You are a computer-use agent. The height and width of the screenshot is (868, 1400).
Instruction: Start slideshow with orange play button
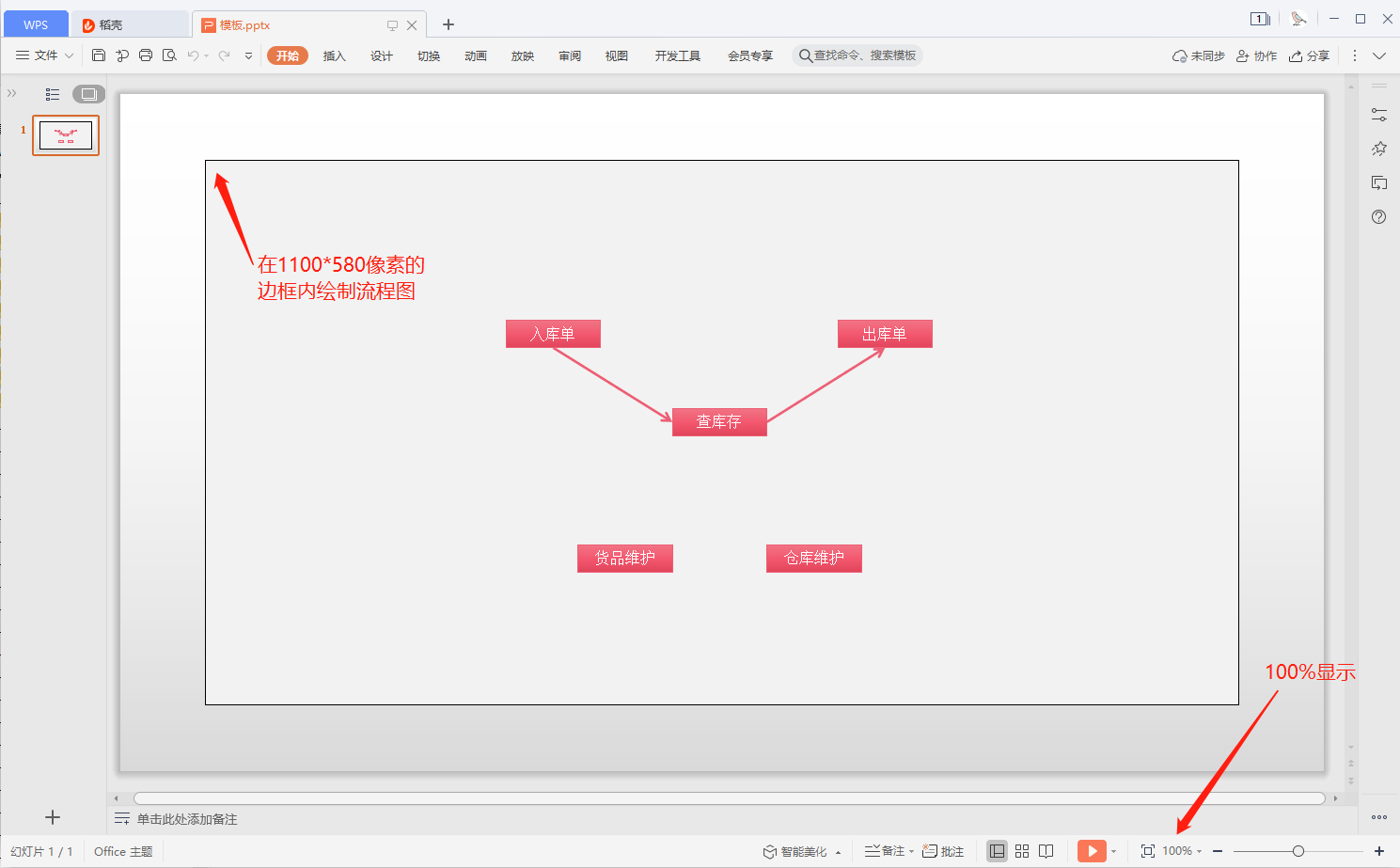click(x=1091, y=851)
